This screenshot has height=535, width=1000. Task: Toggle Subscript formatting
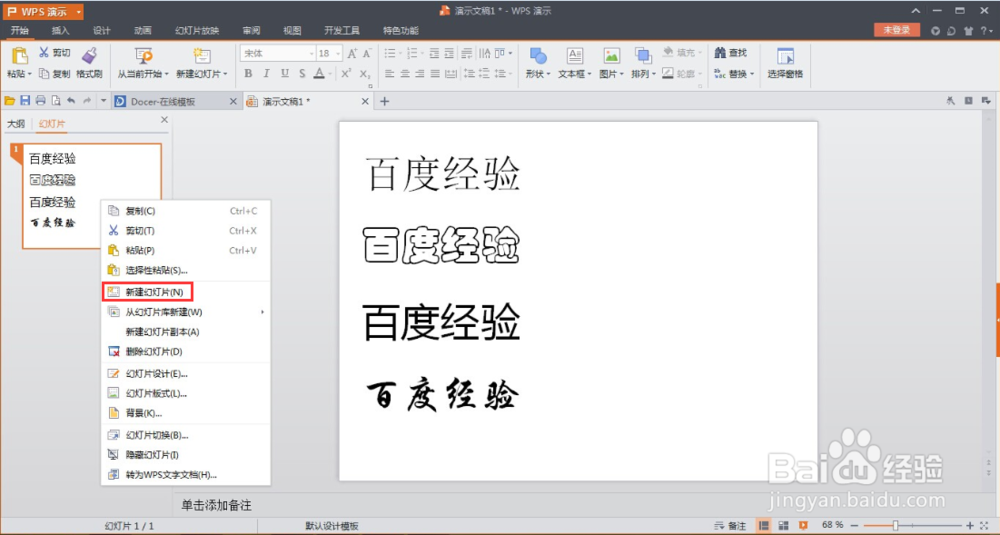coord(365,74)
